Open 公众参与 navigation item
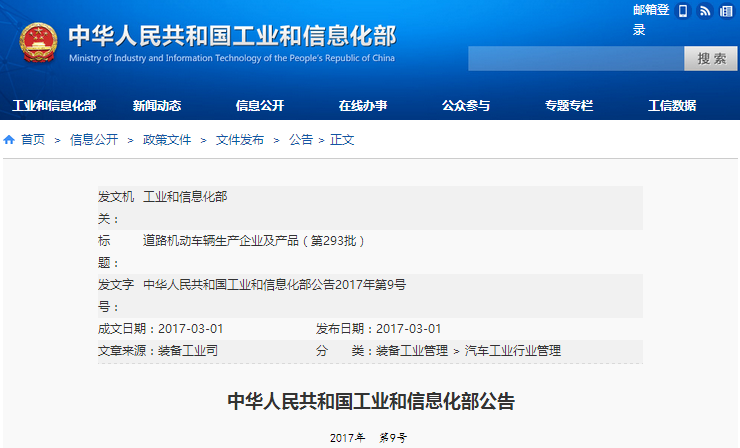 (466, 106)
